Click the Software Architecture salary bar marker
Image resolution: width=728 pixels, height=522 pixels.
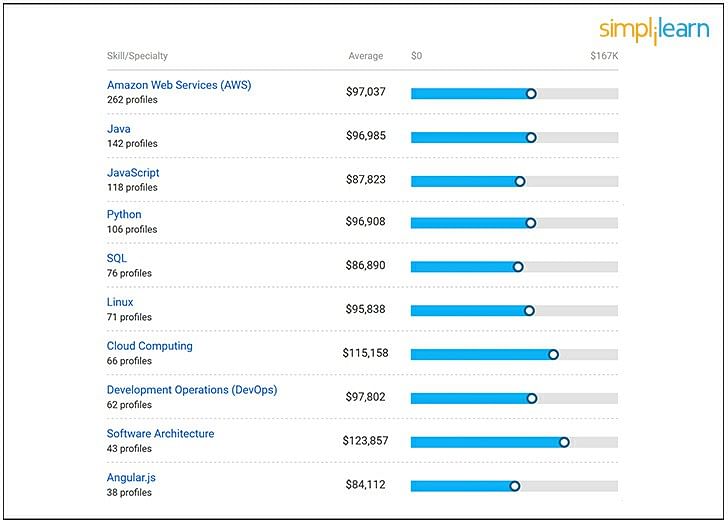564,442
